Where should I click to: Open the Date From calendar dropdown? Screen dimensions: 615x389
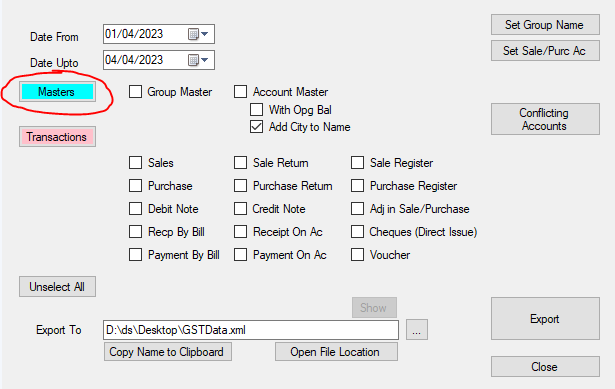198,34
